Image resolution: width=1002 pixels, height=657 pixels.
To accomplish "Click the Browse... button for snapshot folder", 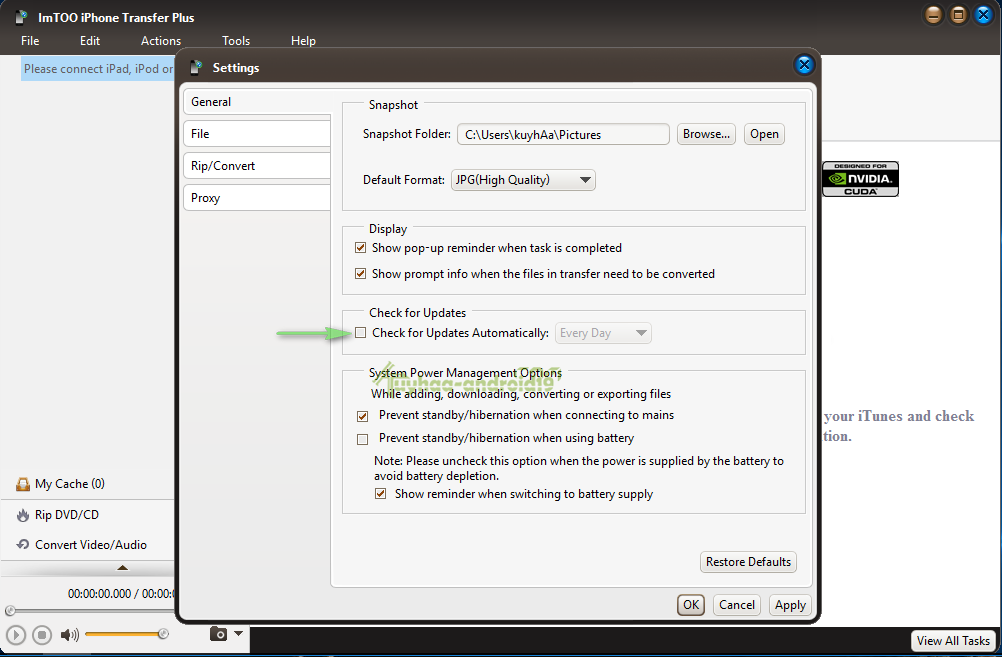I will (706, 134).
